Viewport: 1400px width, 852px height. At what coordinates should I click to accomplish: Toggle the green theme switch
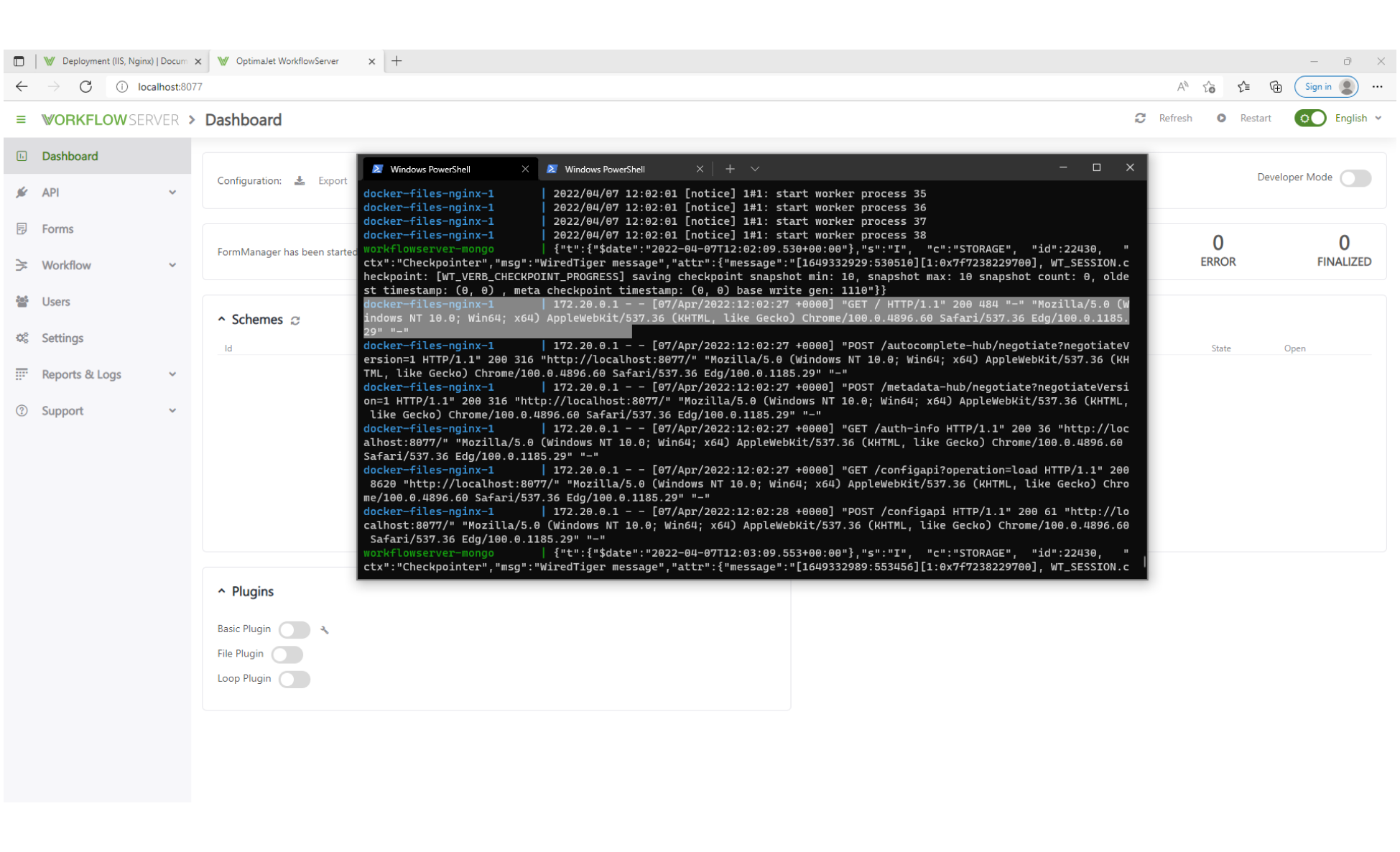coord(1310,118)
